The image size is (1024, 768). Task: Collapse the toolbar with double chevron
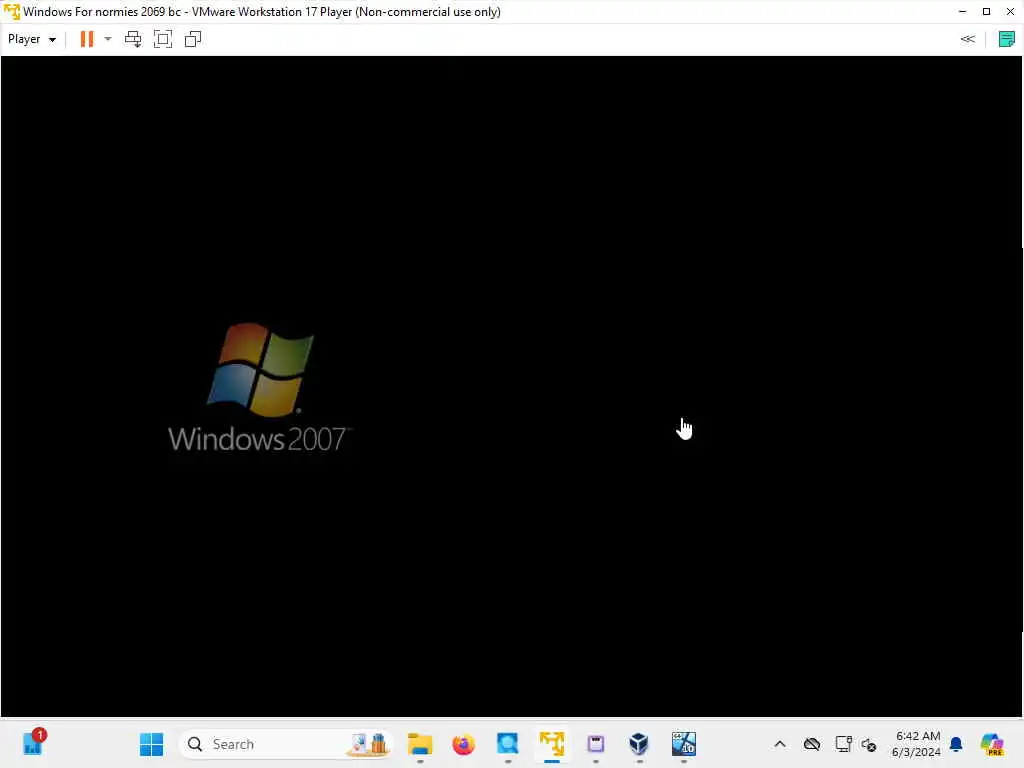click(x=968, y=39)
